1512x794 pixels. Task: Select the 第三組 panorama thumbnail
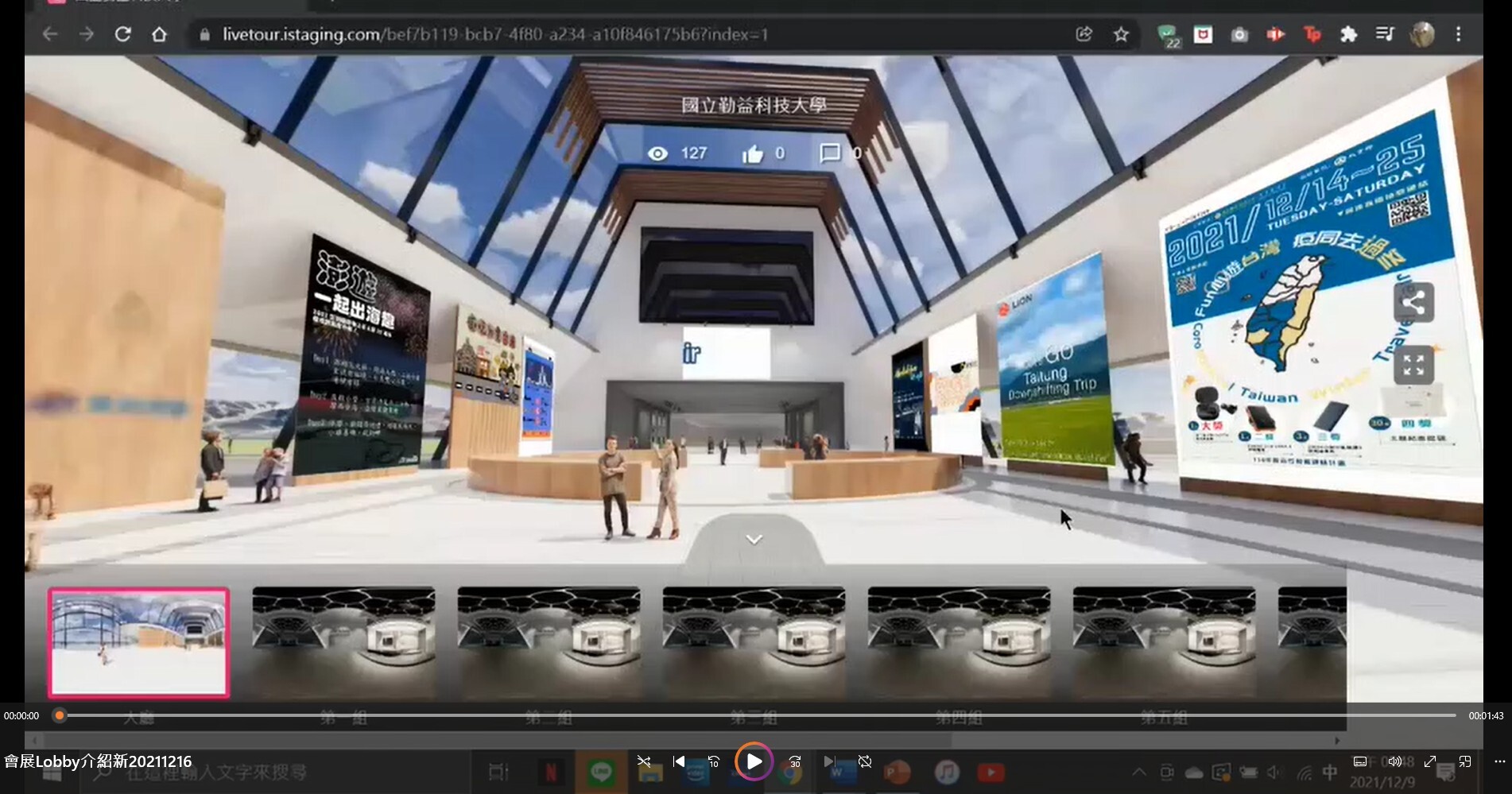(x=754, y=643)
